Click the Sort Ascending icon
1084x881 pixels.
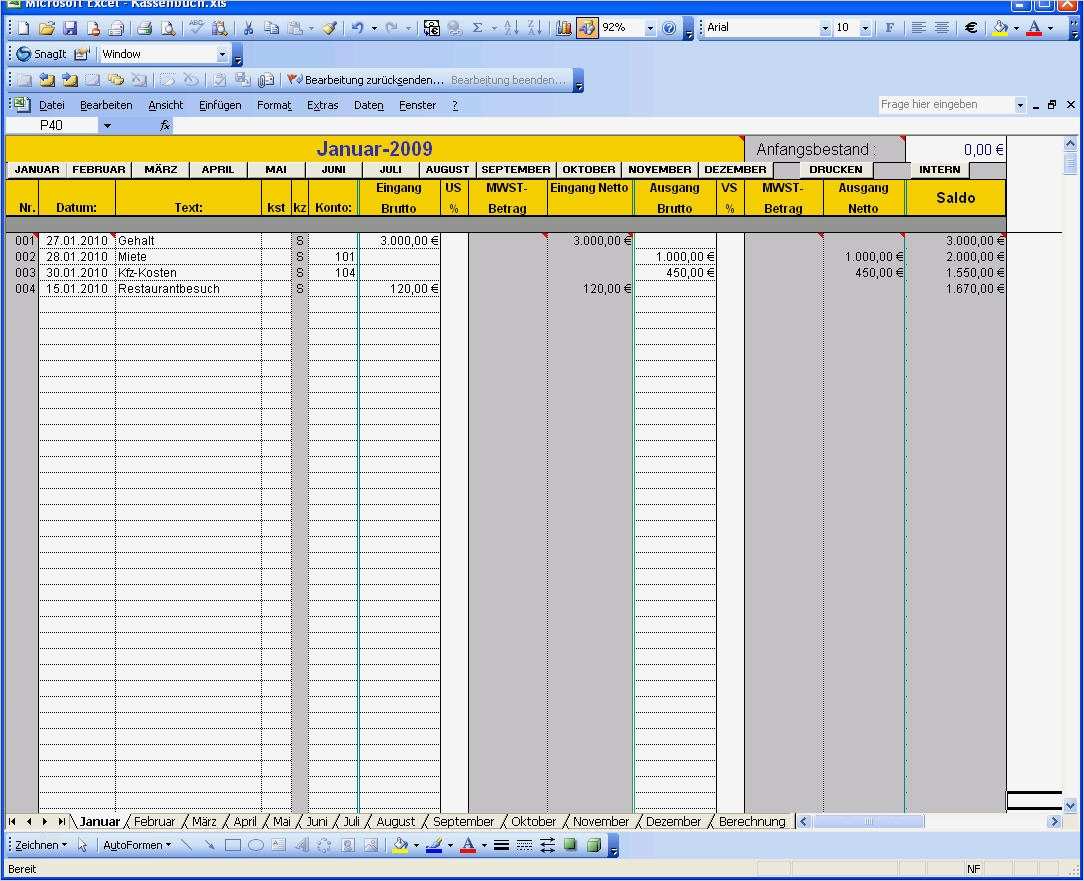(510, 28)
